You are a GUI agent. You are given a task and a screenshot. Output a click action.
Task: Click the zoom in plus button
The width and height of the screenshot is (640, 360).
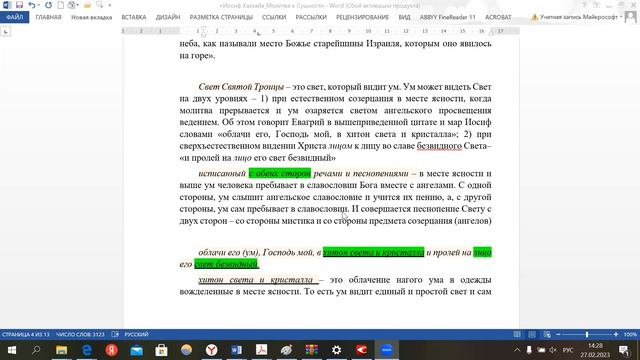coord(616,334)
